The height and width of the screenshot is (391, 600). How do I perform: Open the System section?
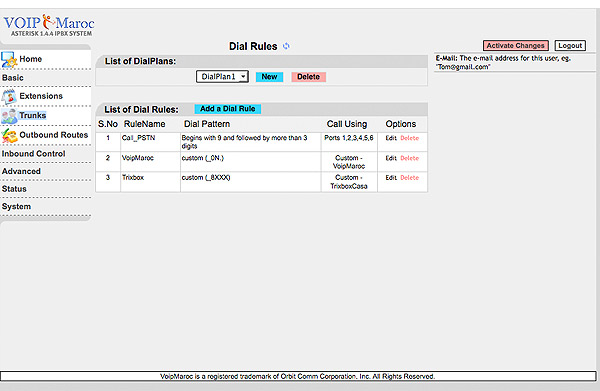(16, 206)
